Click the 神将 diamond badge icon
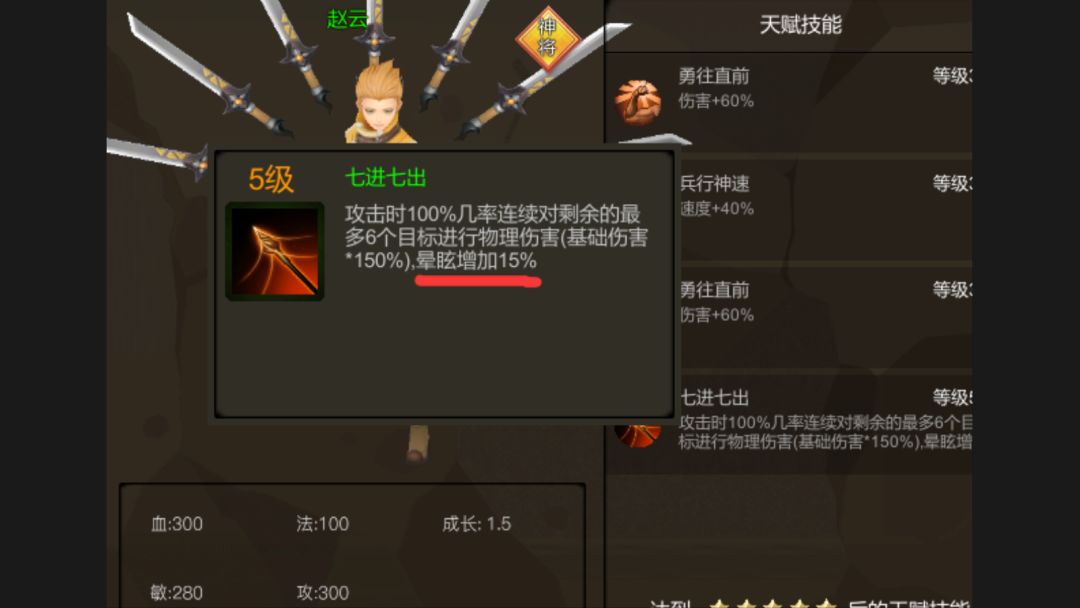This screenshot has width=1080, height=608. tap(548, 38)
